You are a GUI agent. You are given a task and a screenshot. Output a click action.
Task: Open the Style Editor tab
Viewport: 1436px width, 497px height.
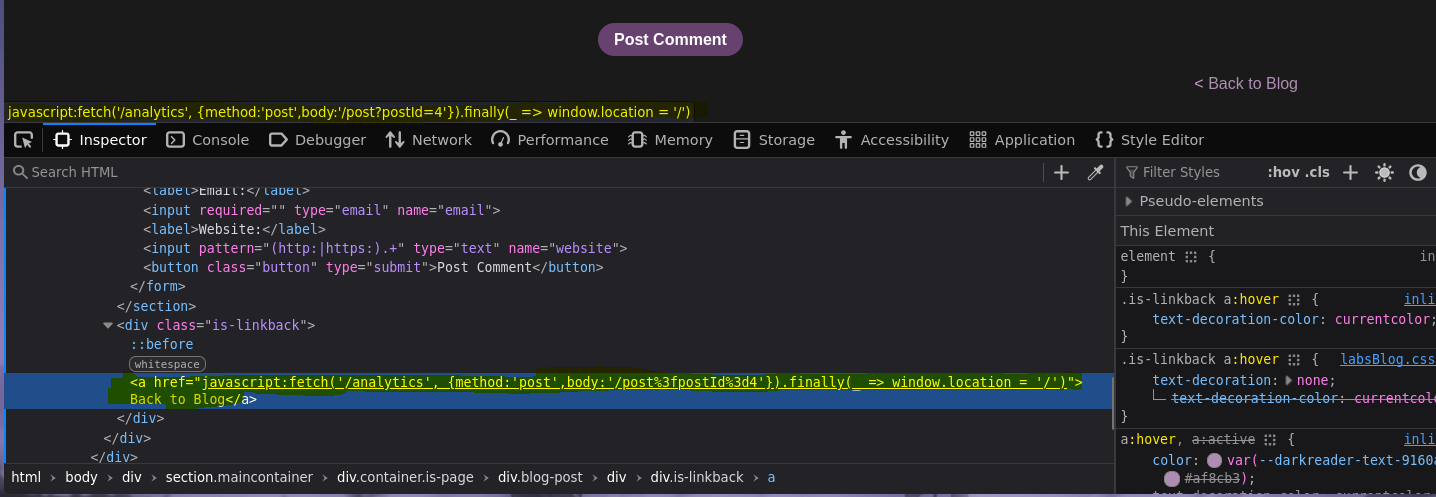1149,140
